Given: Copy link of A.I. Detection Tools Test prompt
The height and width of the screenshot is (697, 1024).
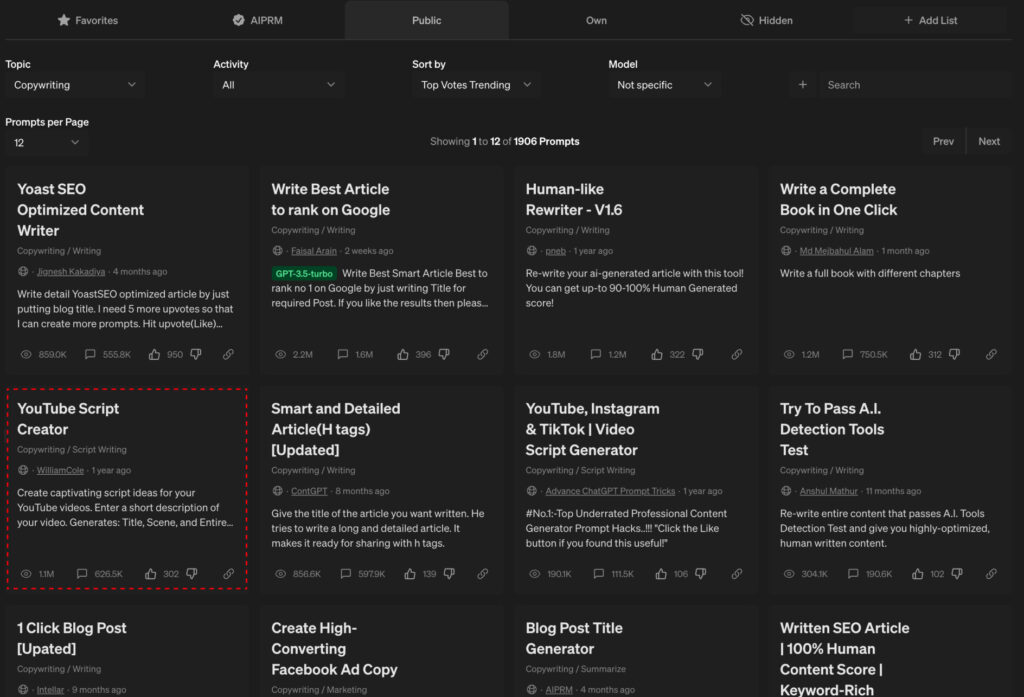Looking at the screenshot, I should point(991,574).
